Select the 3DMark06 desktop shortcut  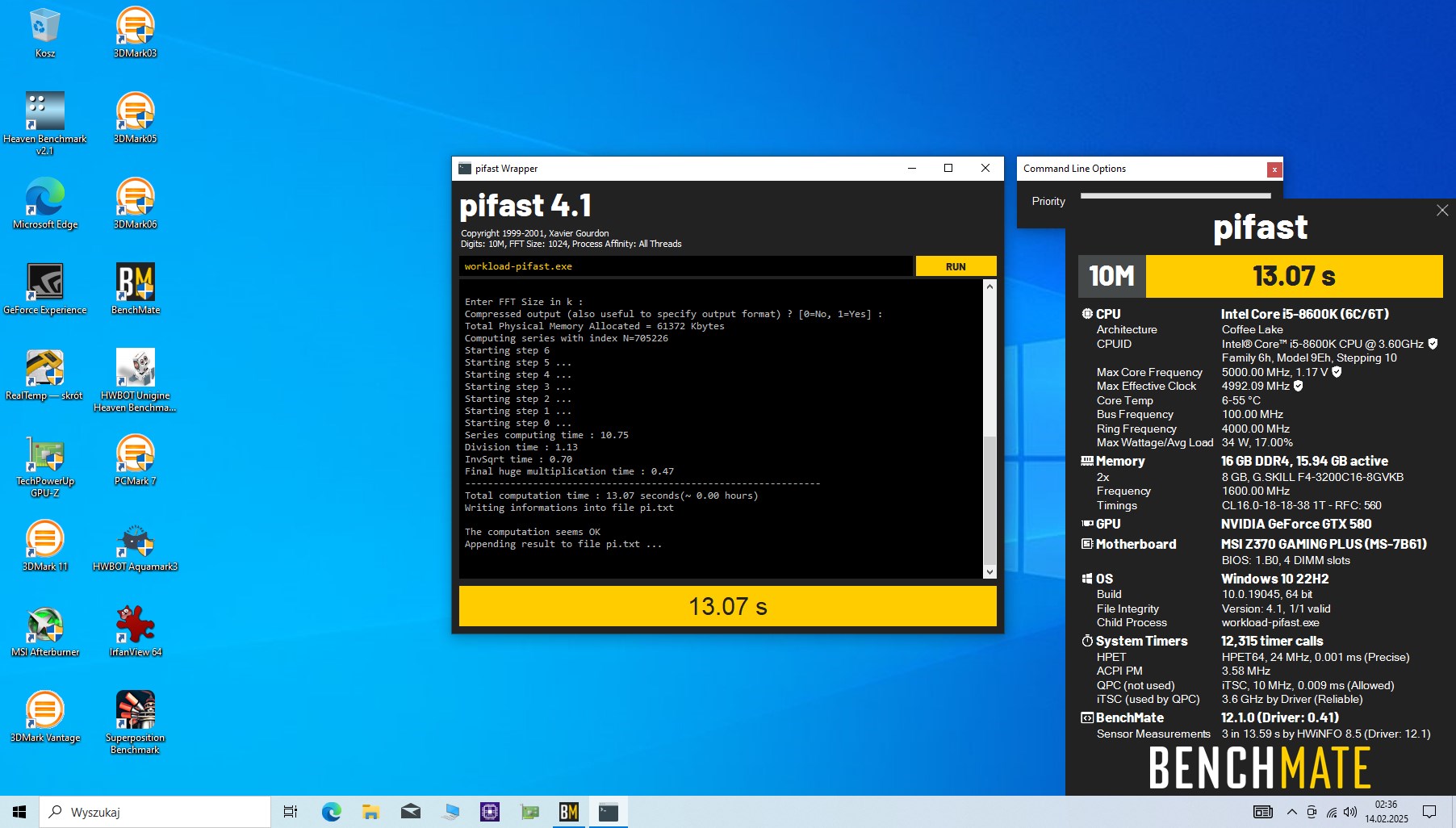pyautogui.click(x=135, y=204)
